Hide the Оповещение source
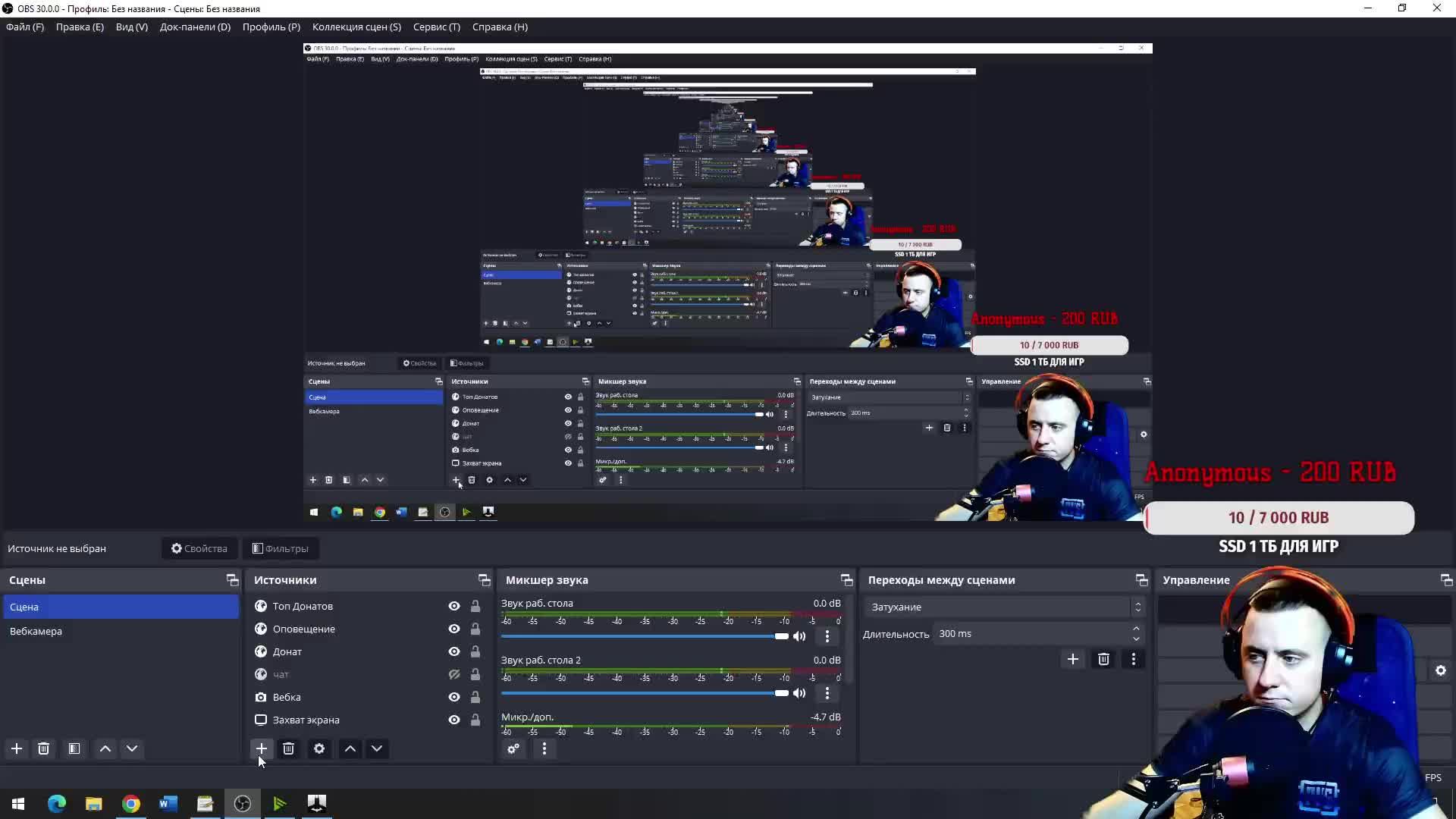The width and height of the screenshot is (1456, 819). coord(454,629)
